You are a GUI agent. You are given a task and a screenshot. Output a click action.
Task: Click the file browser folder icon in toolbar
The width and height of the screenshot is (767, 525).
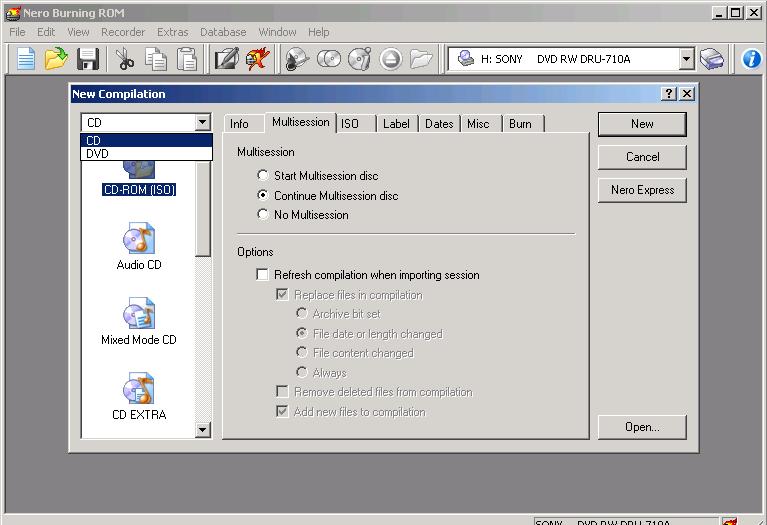pyautogui.click(x=421, y=59)
